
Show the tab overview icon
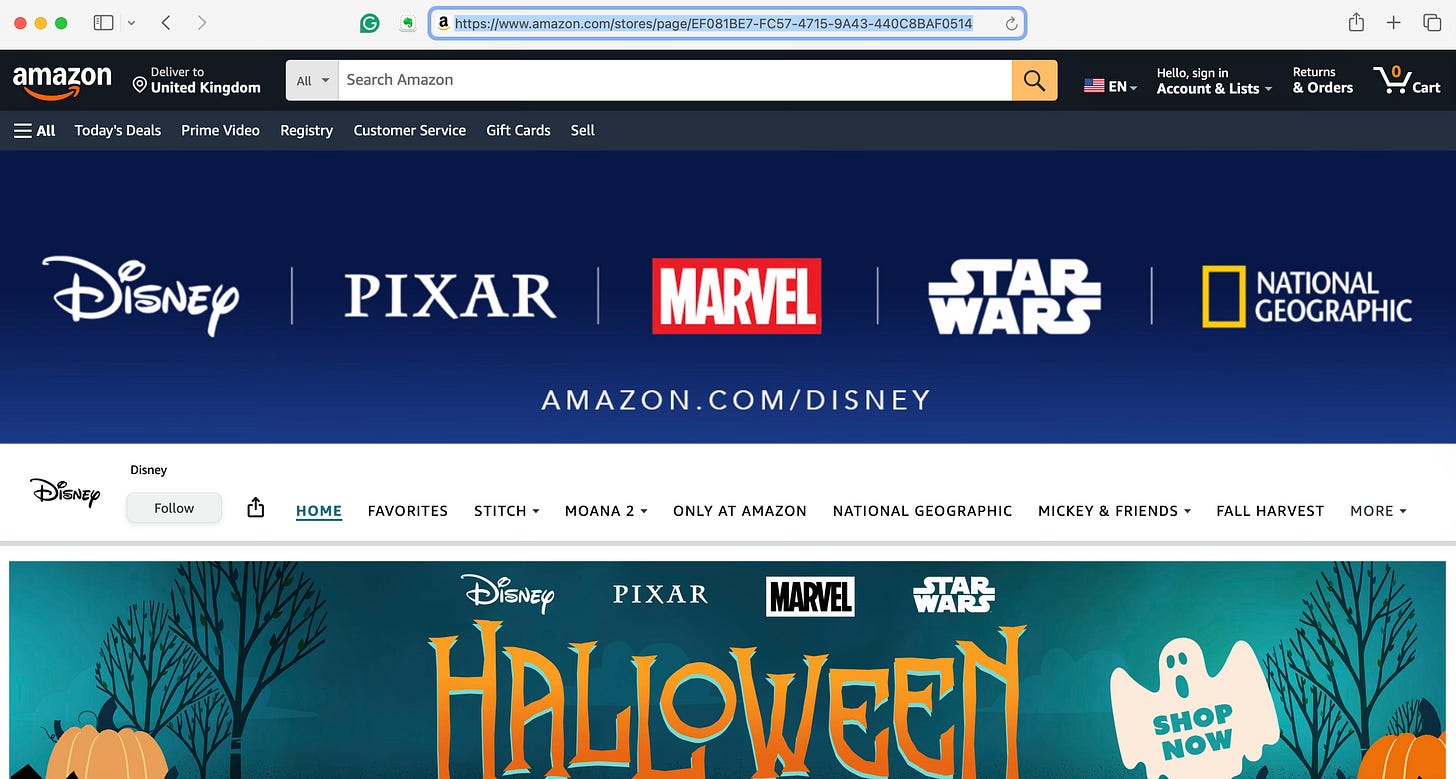(x=1432, y=22)
